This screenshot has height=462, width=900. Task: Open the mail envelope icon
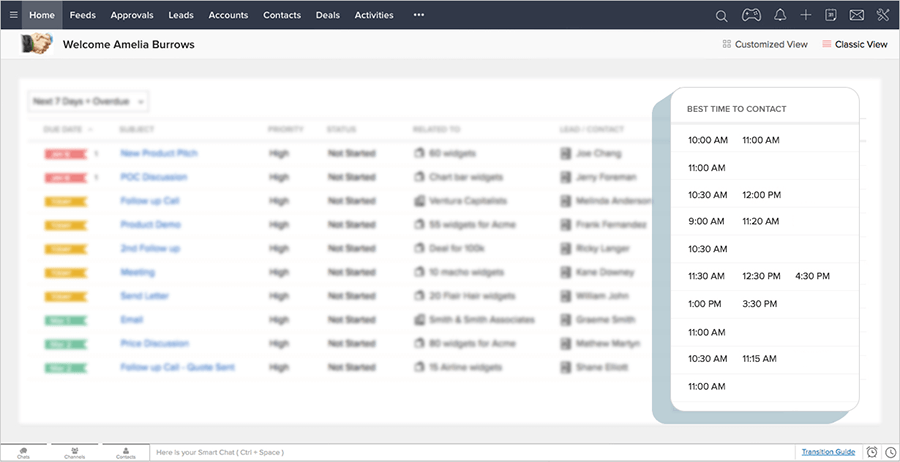[x=856, y=15]
